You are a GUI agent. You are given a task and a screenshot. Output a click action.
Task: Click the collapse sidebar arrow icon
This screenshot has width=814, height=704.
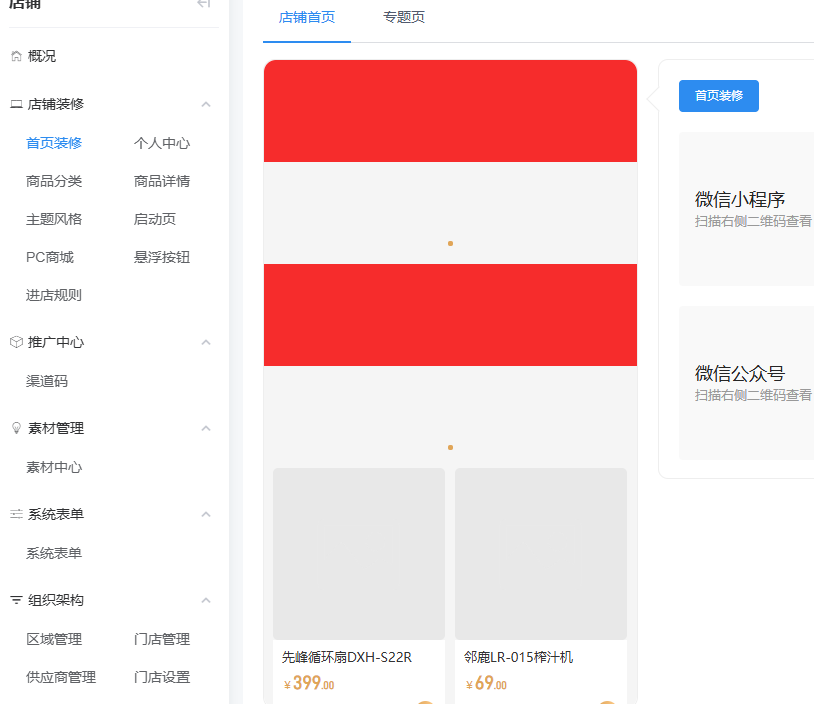[204, 4]
